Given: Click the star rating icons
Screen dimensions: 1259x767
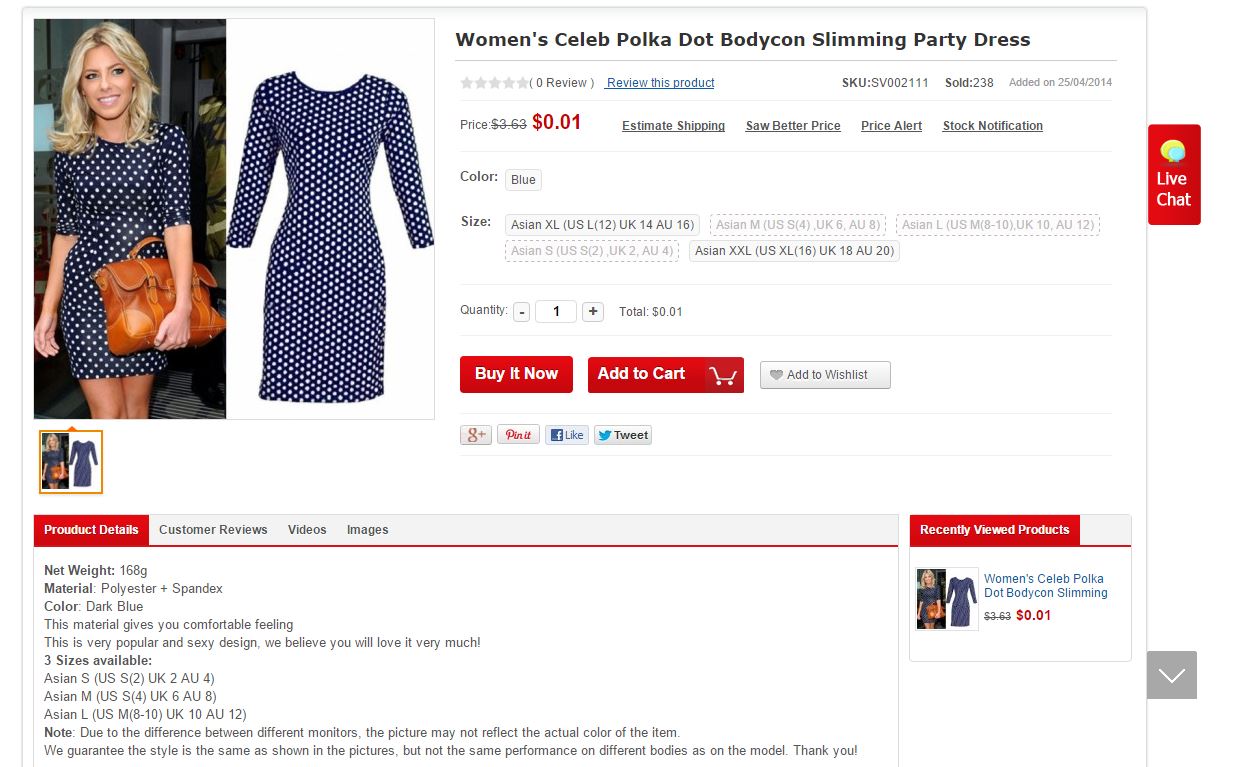Looking at the screenshot, I should 494,83.
